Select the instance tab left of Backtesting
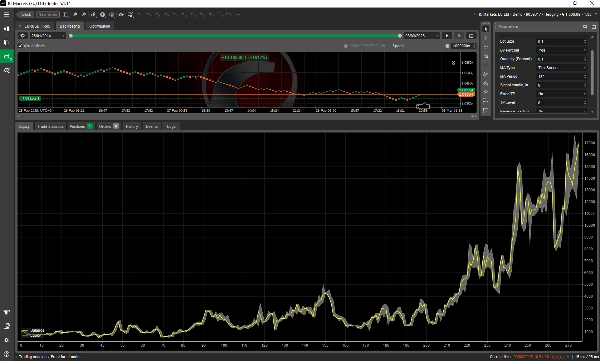600x361 pixels. click(x=35, y=26)
